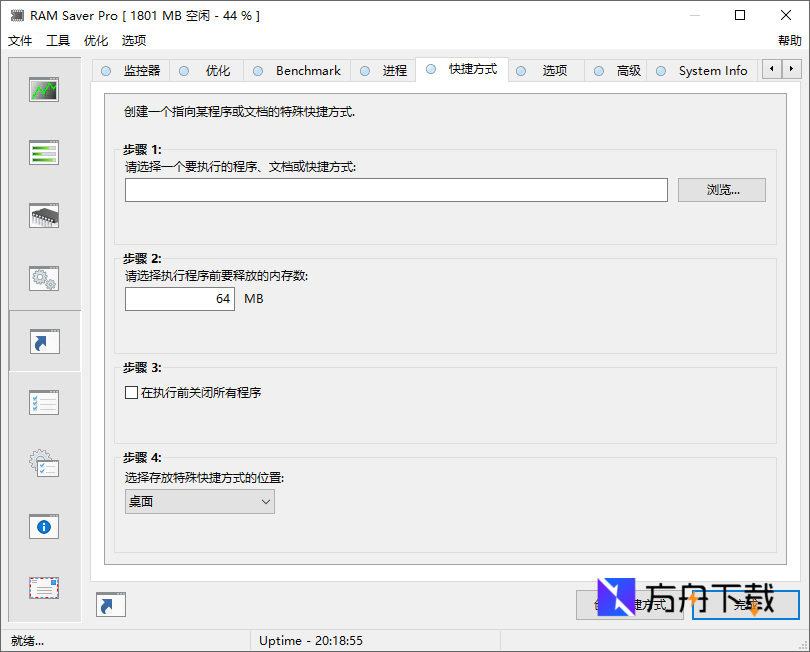Click the Feedback envelope icon in sidebar

[43, 588]
